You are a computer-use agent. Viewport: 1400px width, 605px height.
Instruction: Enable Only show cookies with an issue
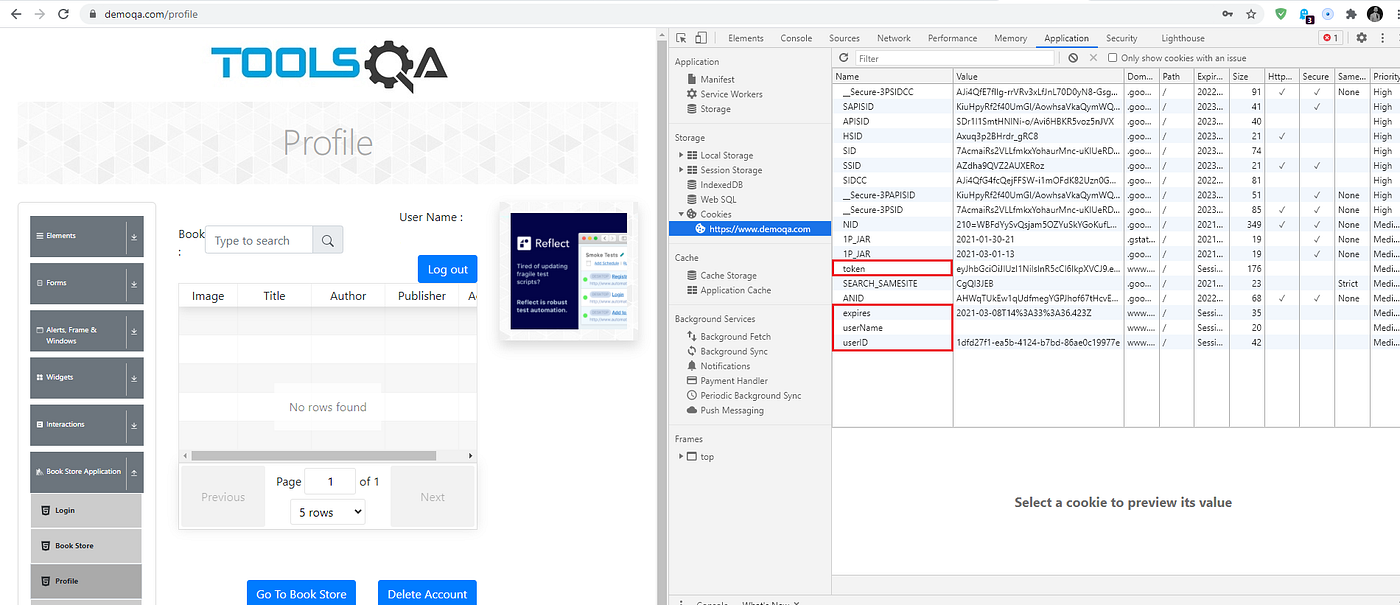pos(1112,58)
